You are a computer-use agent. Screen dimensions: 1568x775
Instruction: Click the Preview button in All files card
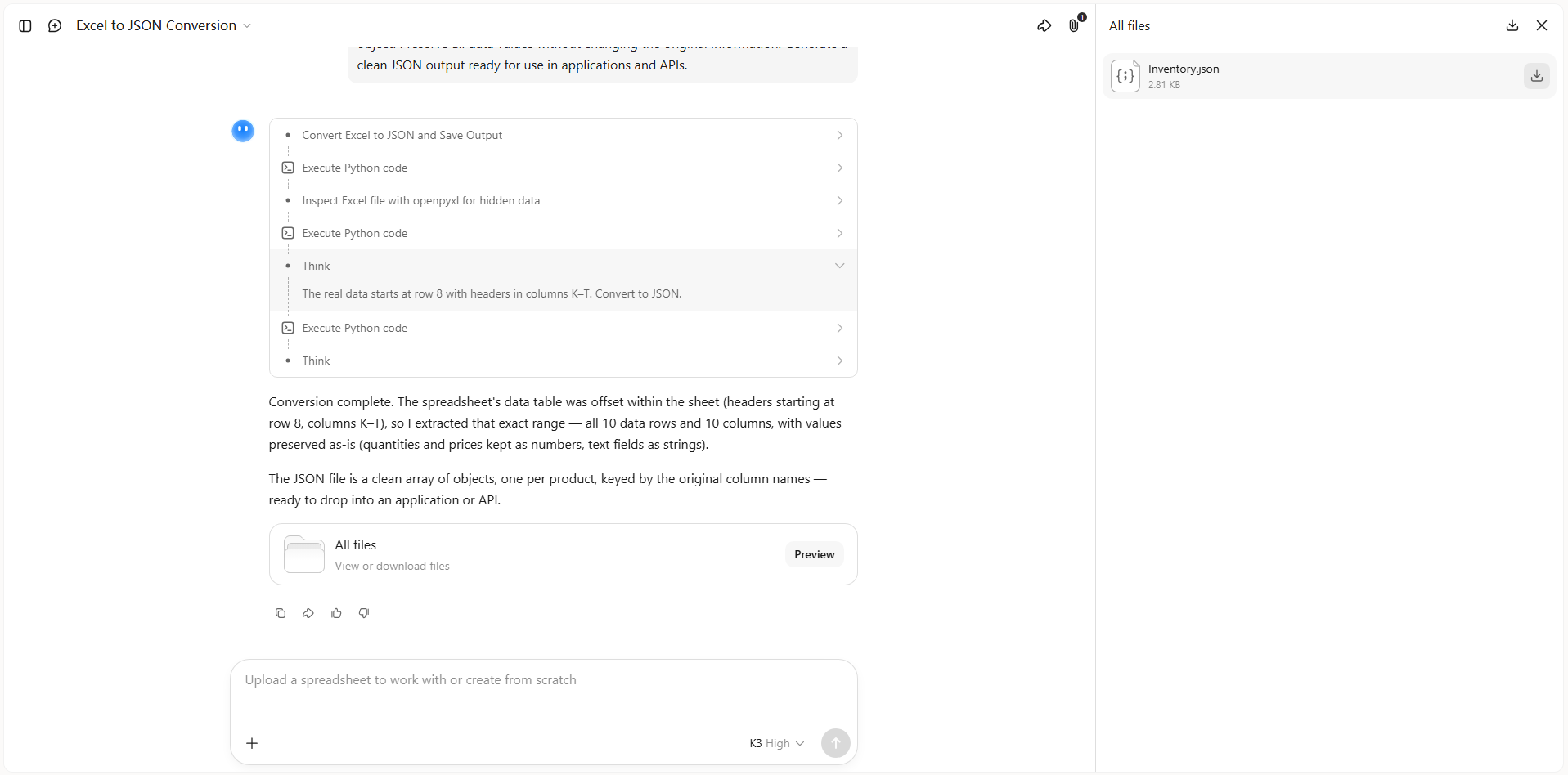coord(814,554)
